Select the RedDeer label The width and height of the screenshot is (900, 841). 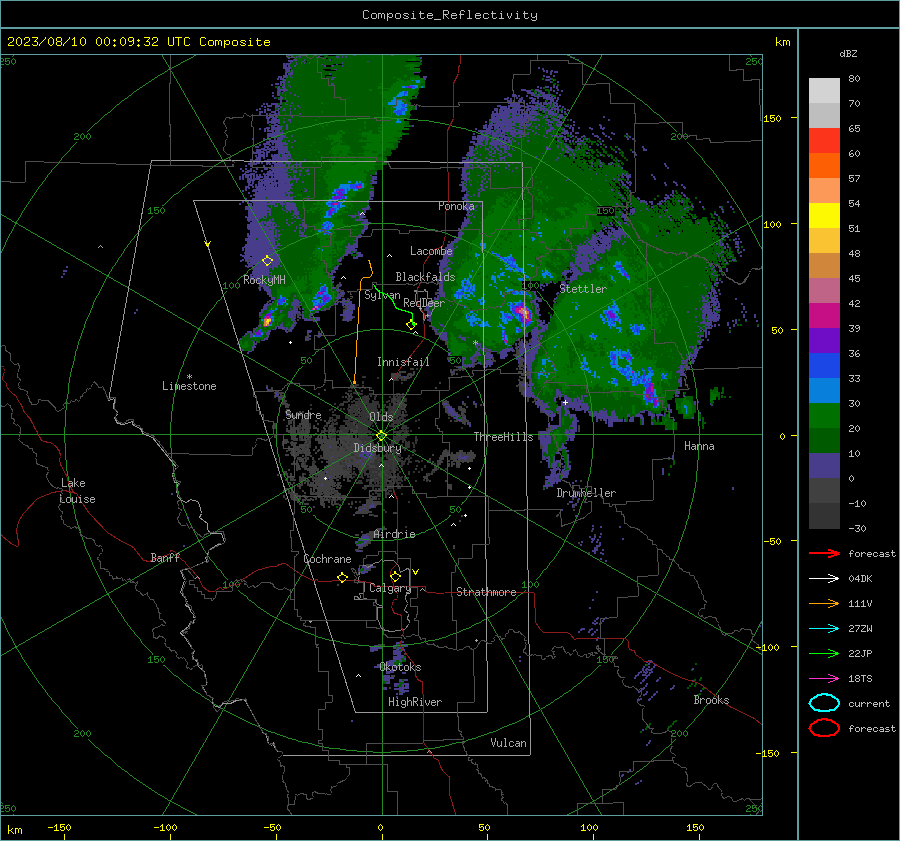tap(424, 303)
